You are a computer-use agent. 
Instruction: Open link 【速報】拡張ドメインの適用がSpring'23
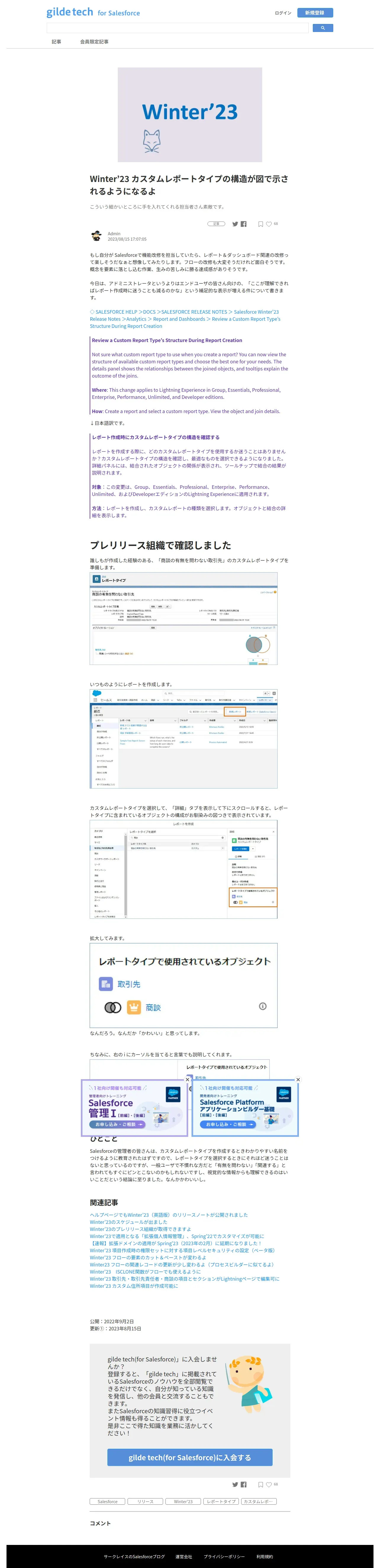[176, 1244]
